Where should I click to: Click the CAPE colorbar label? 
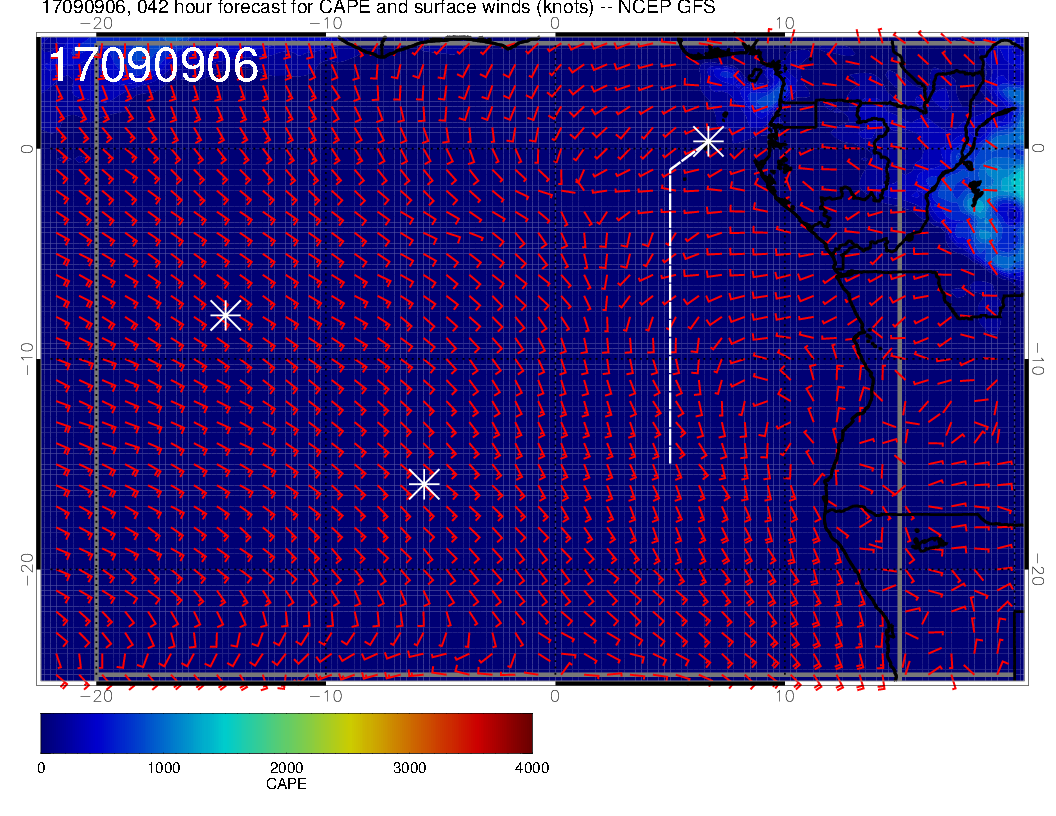(x=286, y=784)
